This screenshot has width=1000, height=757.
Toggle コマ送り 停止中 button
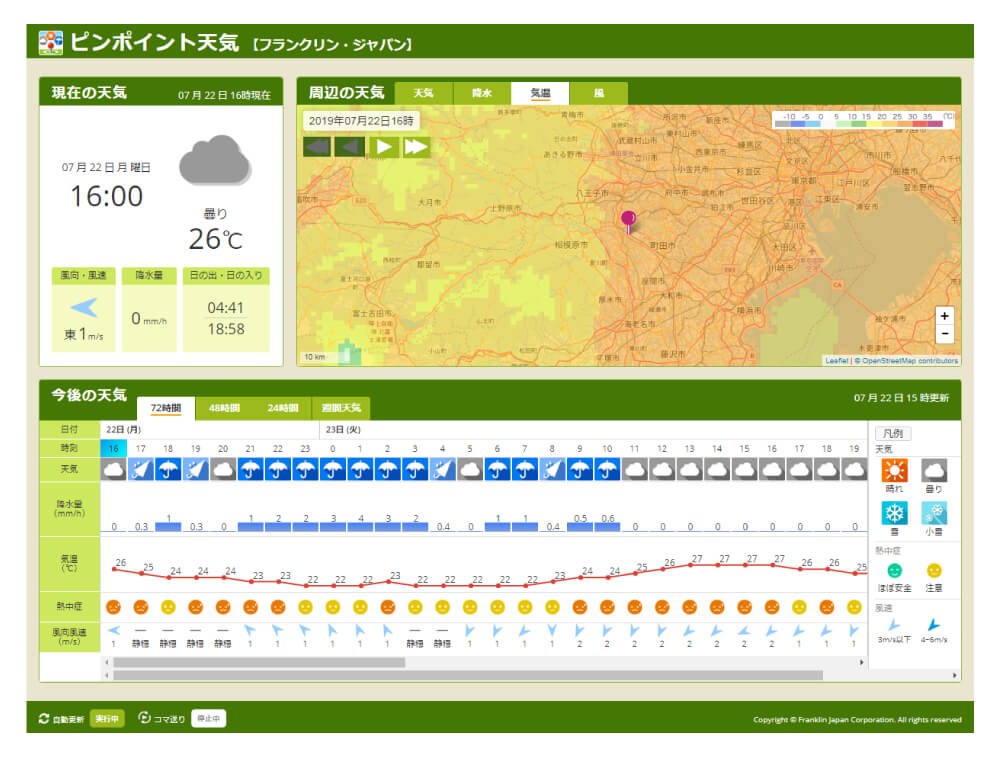click(208, 719)
